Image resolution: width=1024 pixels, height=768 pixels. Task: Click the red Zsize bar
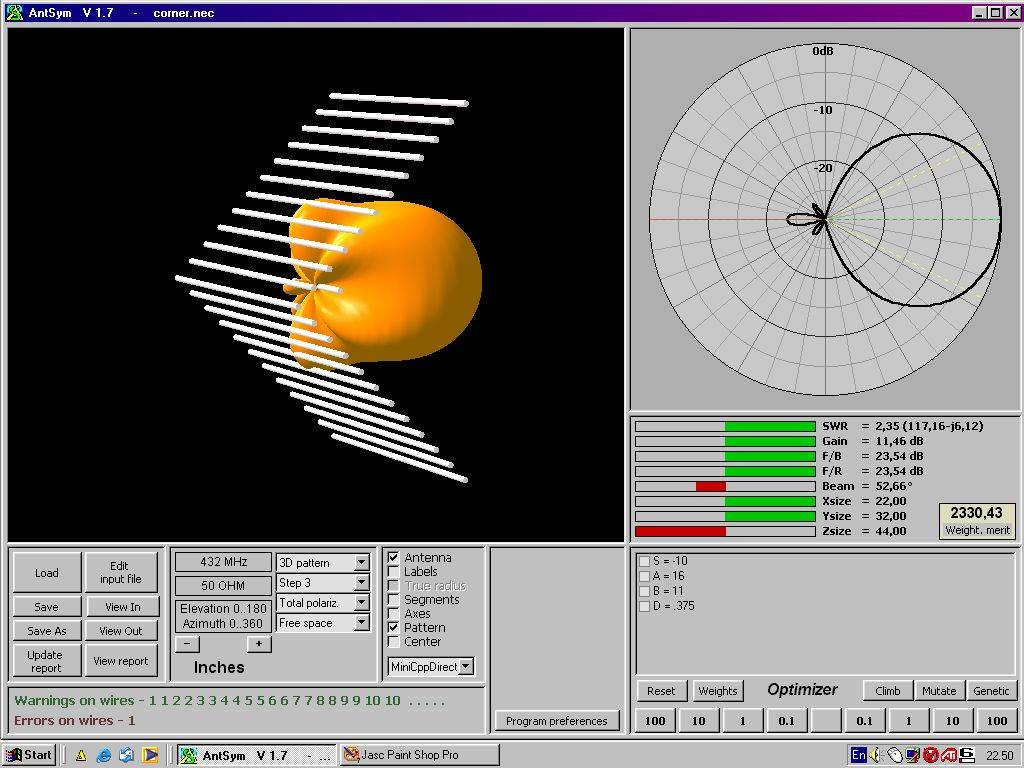click(x=680, y=531)
